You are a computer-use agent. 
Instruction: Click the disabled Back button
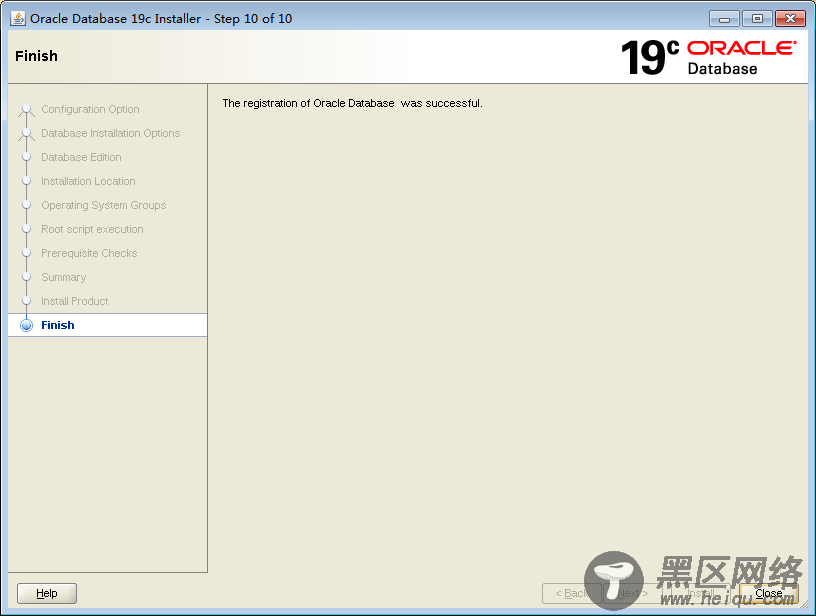tap(571, 593)
